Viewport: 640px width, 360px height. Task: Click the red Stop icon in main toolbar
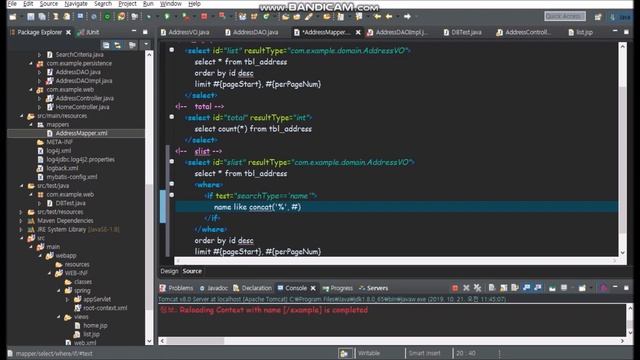pos(204,17)
